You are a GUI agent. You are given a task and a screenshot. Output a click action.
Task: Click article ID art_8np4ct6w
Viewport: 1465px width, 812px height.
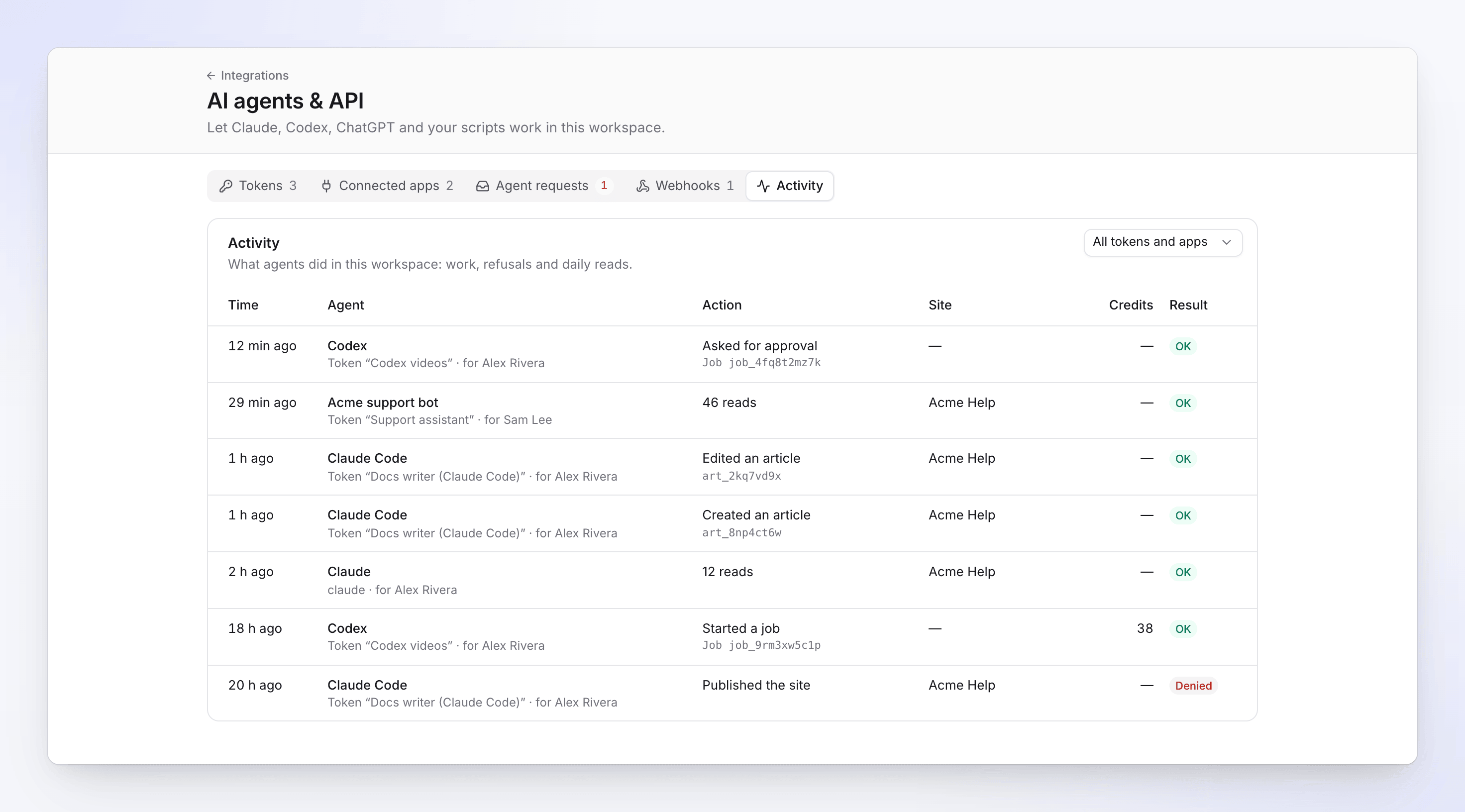tap(741, 533)
